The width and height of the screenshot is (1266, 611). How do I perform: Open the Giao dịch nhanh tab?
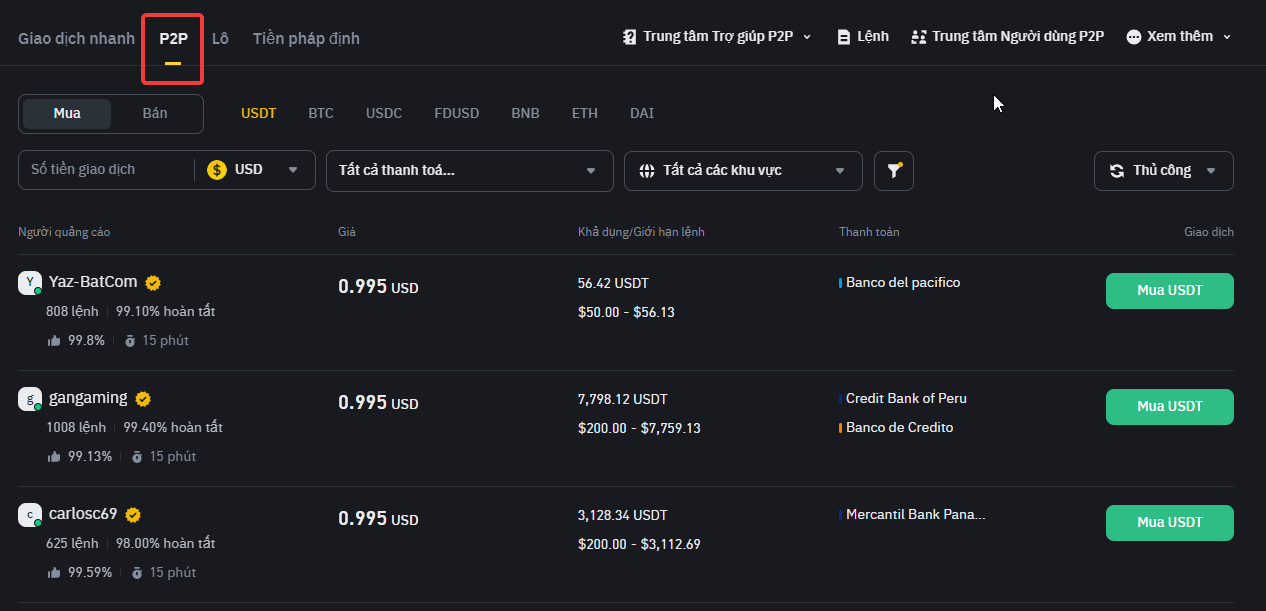tap(76, 39)
